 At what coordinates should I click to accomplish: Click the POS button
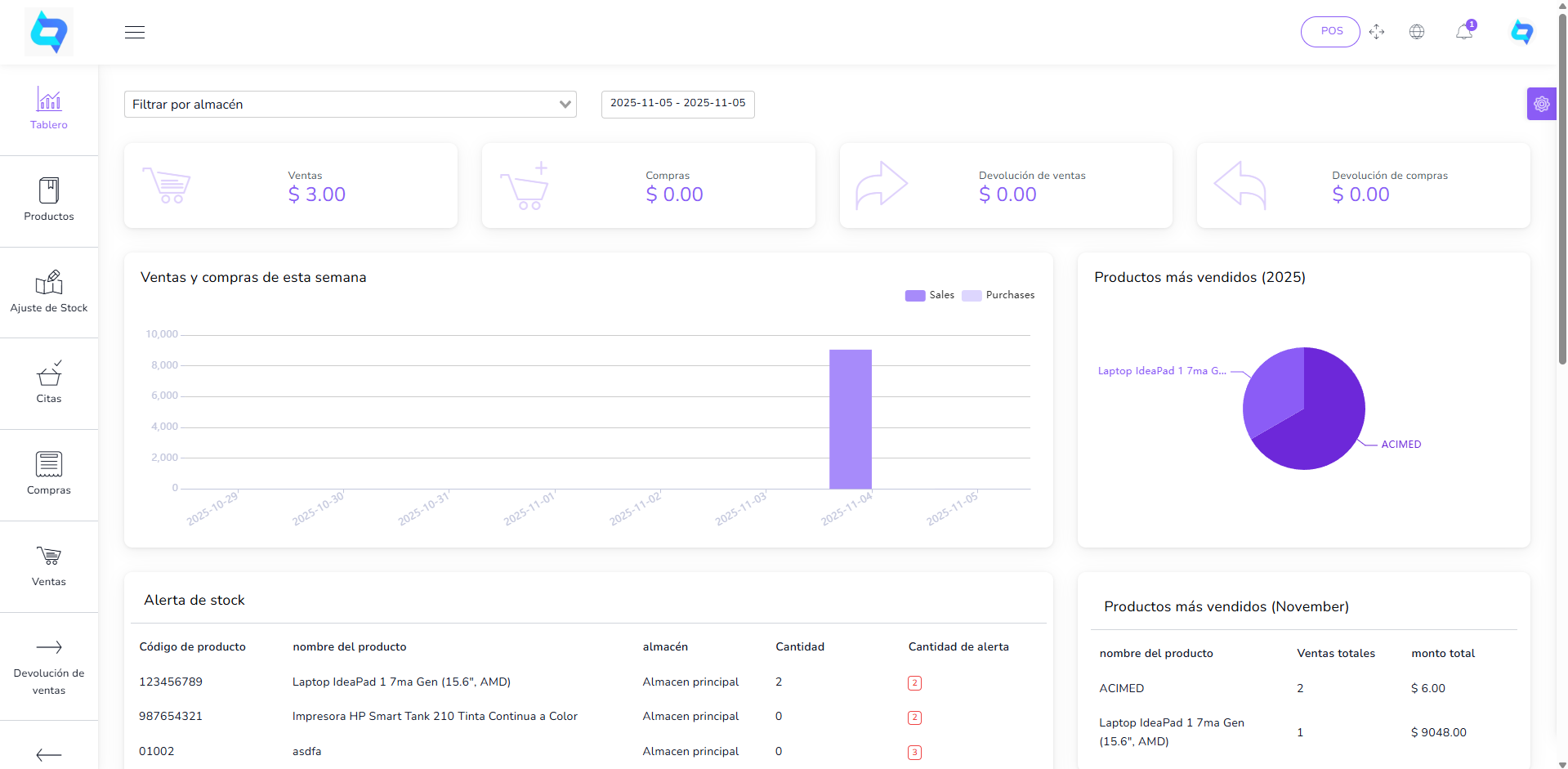pyautogui.click(x=1330, y=31)
